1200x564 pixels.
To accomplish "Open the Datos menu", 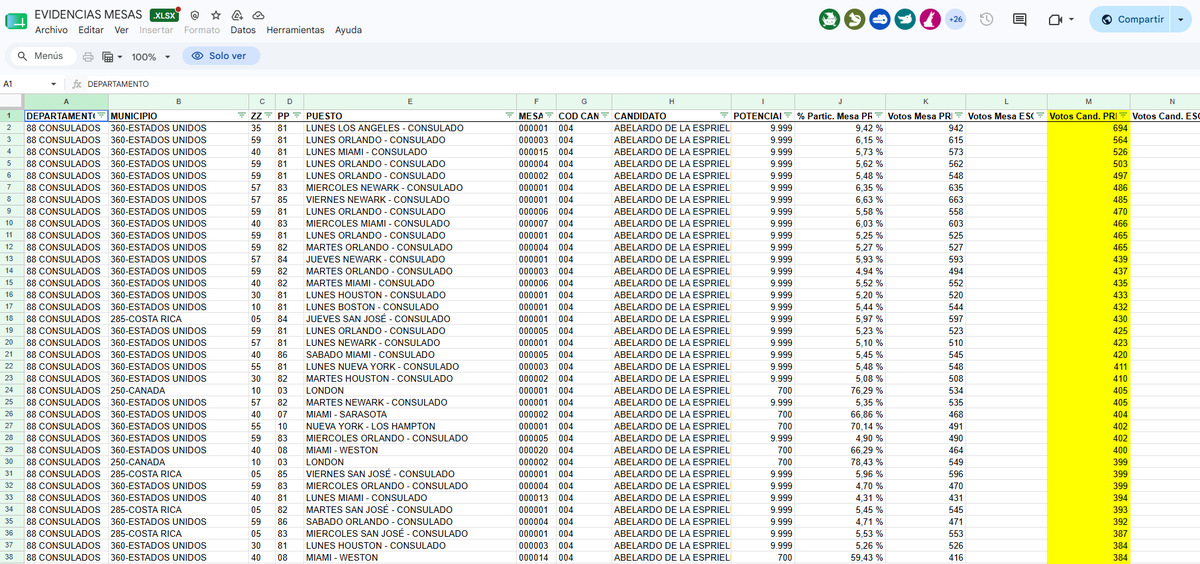I will click(243, 30).
